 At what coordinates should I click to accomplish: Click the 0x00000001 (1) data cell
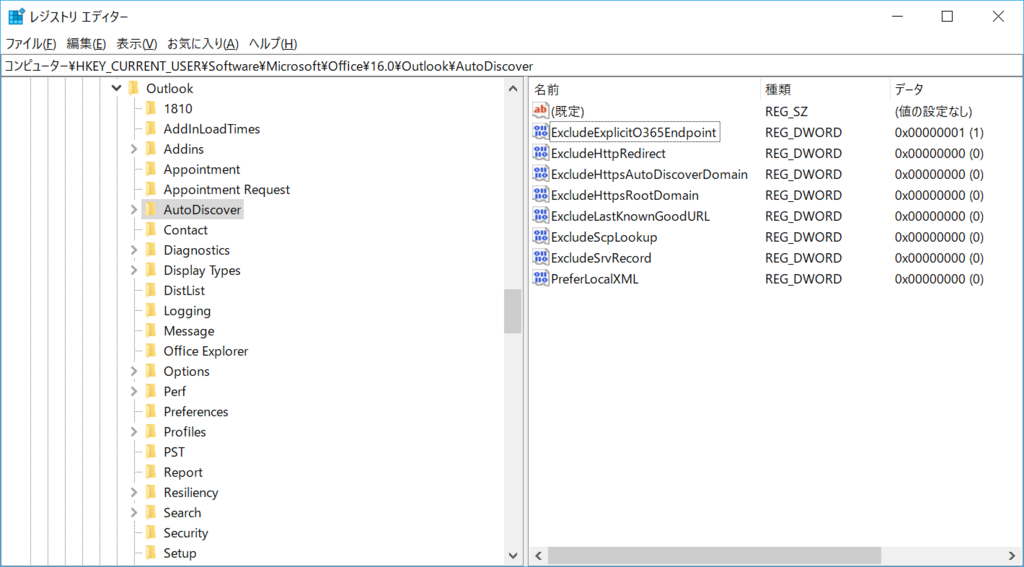pyautogui.click(x=939, y=133)
